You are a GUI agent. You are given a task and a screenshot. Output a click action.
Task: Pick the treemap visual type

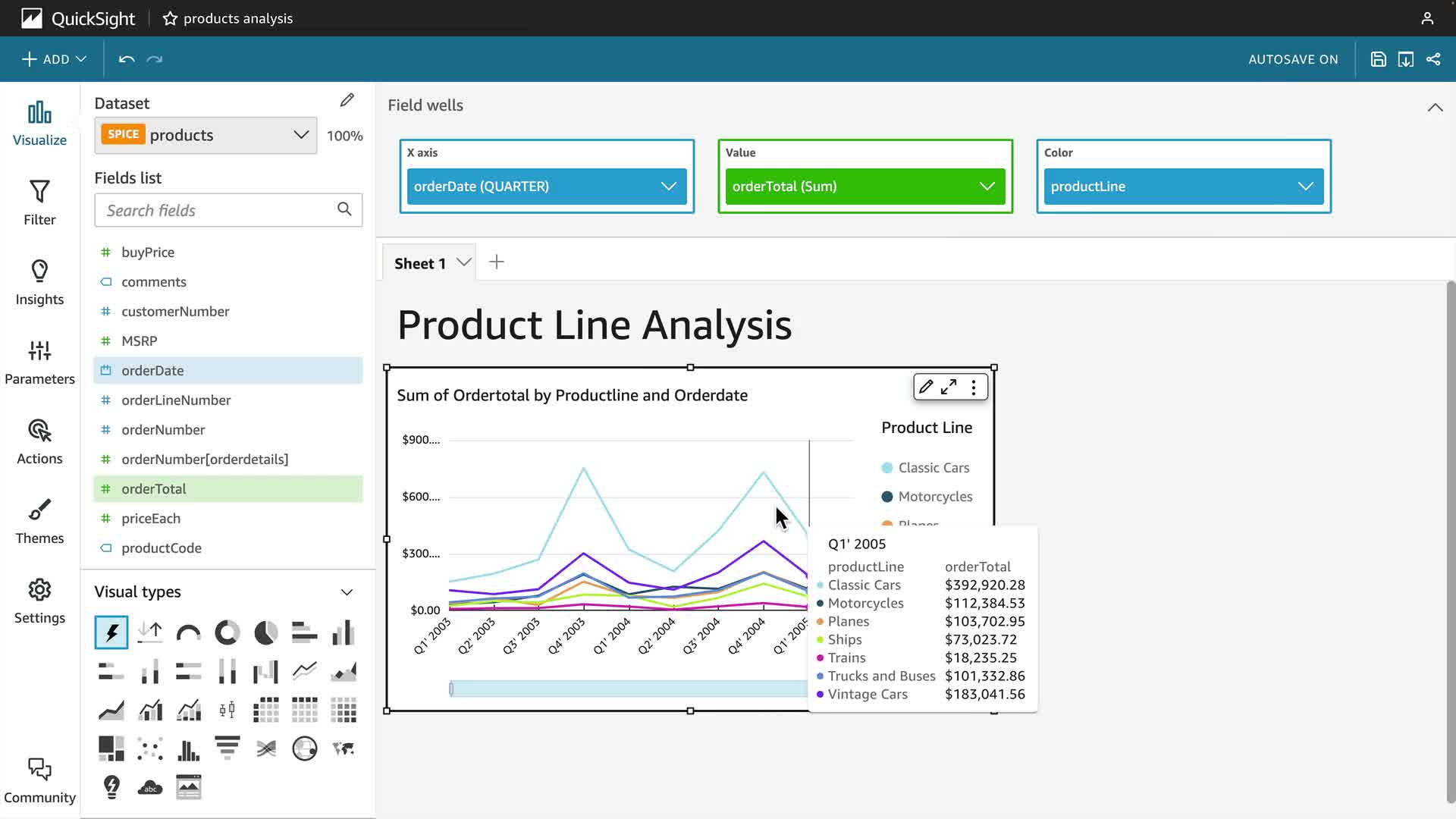click(x=111, y=748)
